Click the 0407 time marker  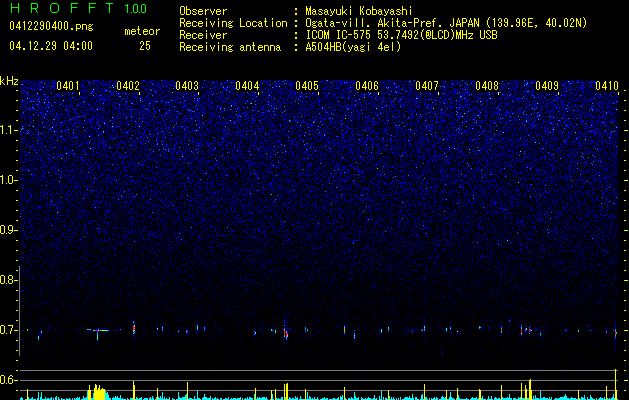click(x=427, y=85)
